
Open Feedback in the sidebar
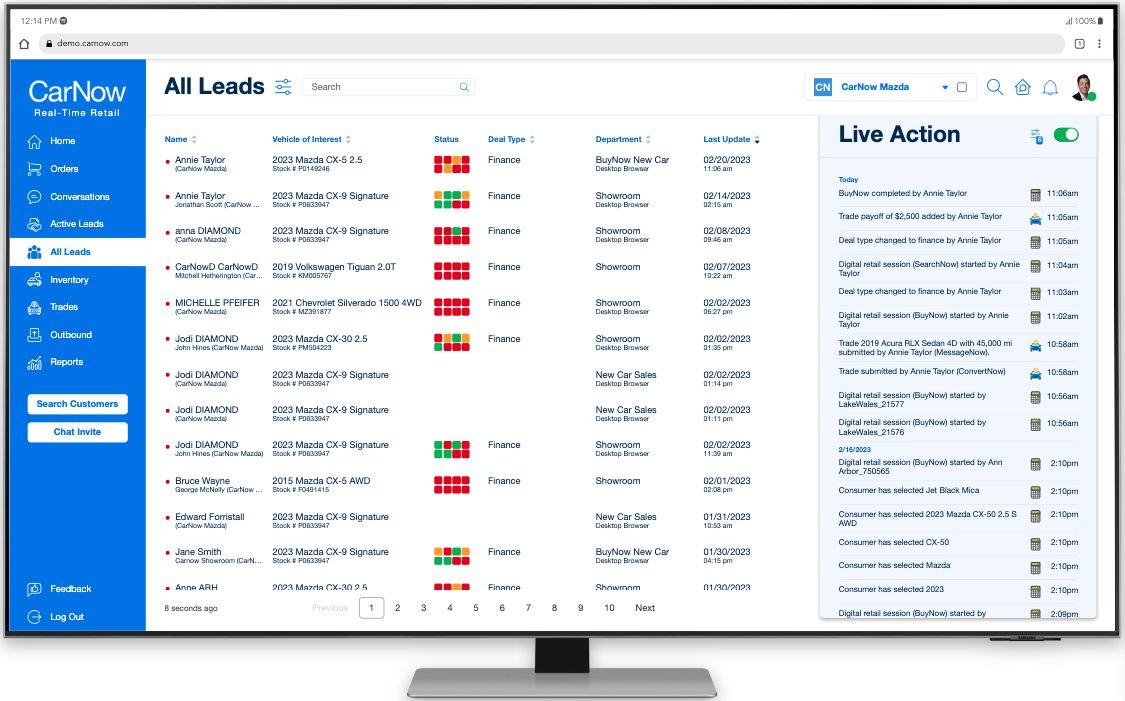(x=70, y=589)
